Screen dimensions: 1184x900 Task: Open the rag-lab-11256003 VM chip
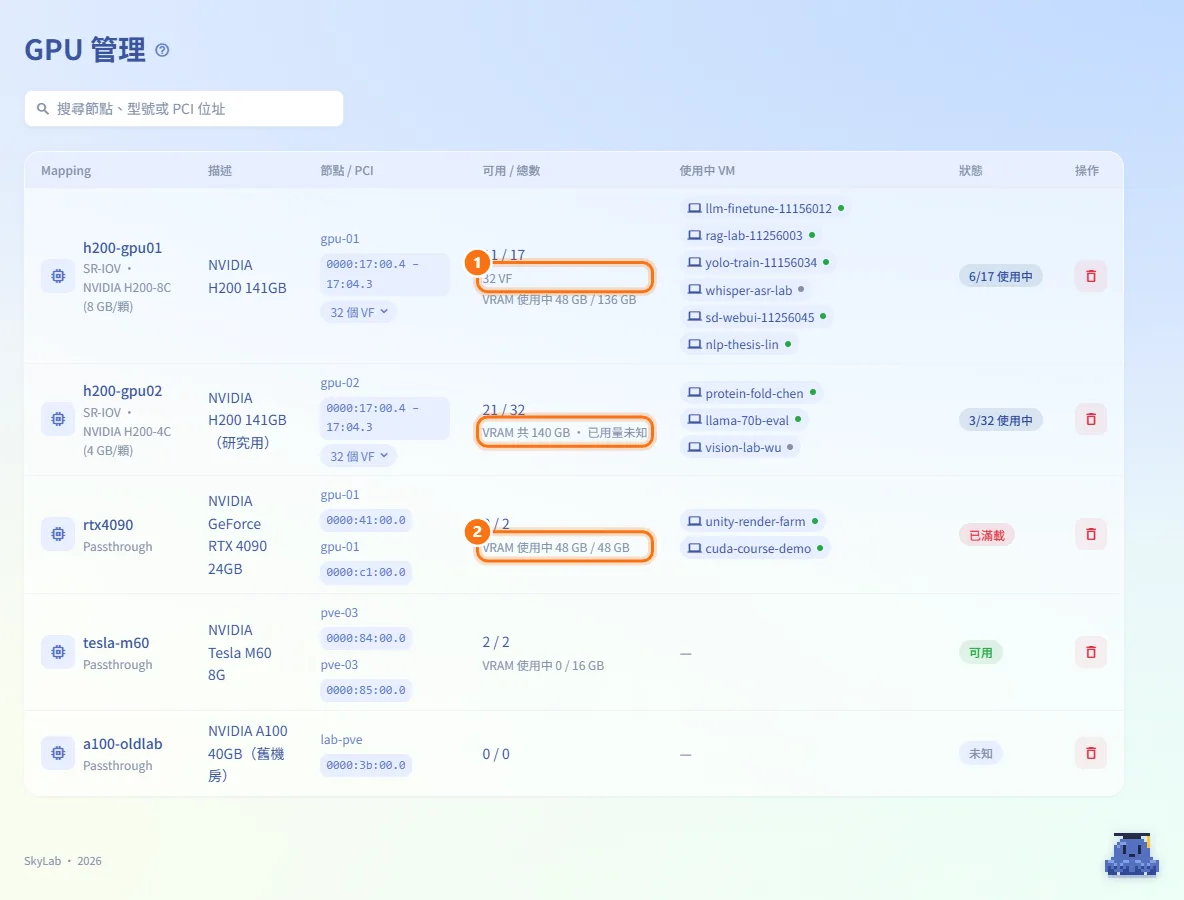click(751, 236)
